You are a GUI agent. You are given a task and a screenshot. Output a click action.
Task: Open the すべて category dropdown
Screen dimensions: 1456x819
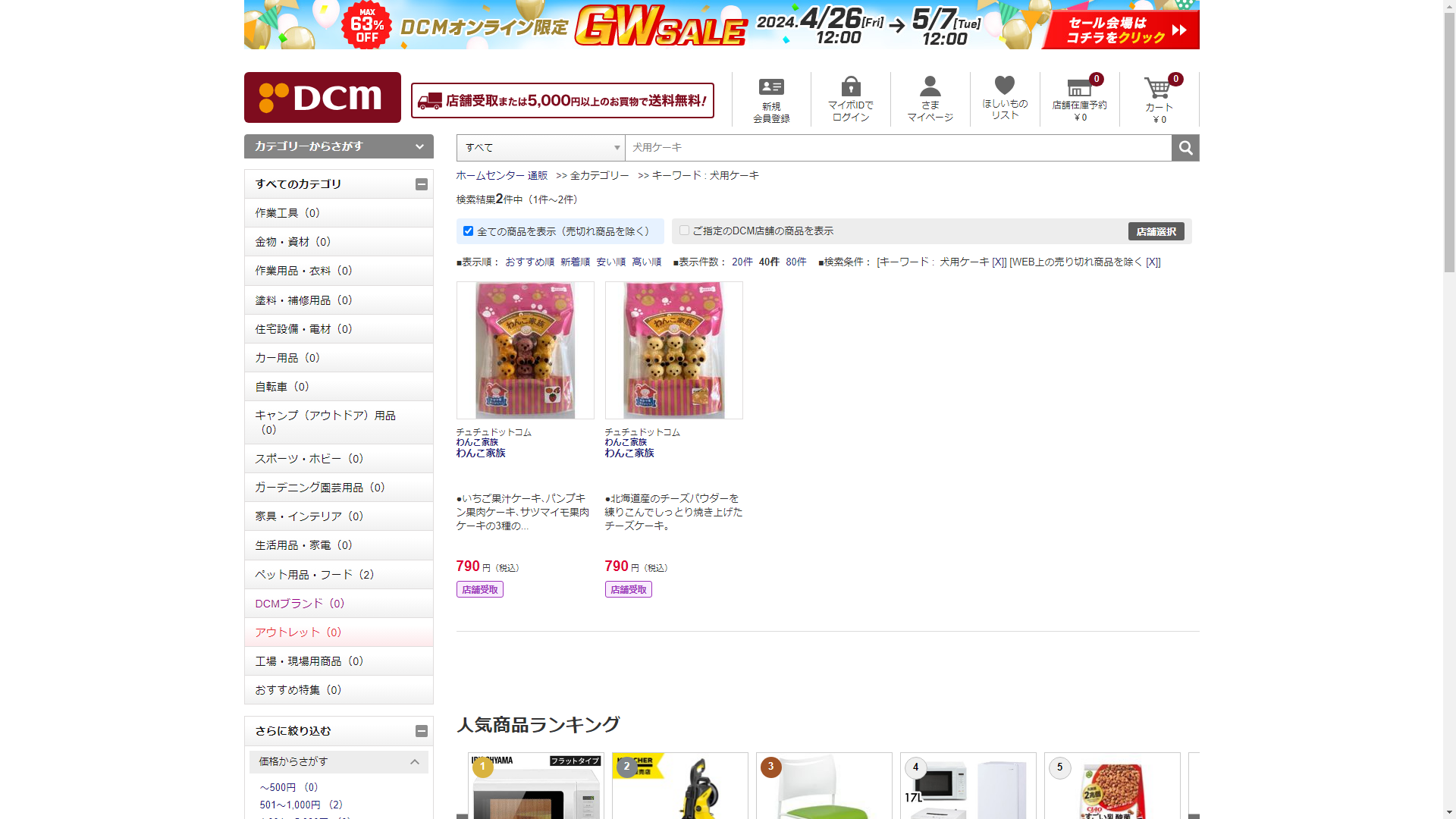[x=541, y=148]
